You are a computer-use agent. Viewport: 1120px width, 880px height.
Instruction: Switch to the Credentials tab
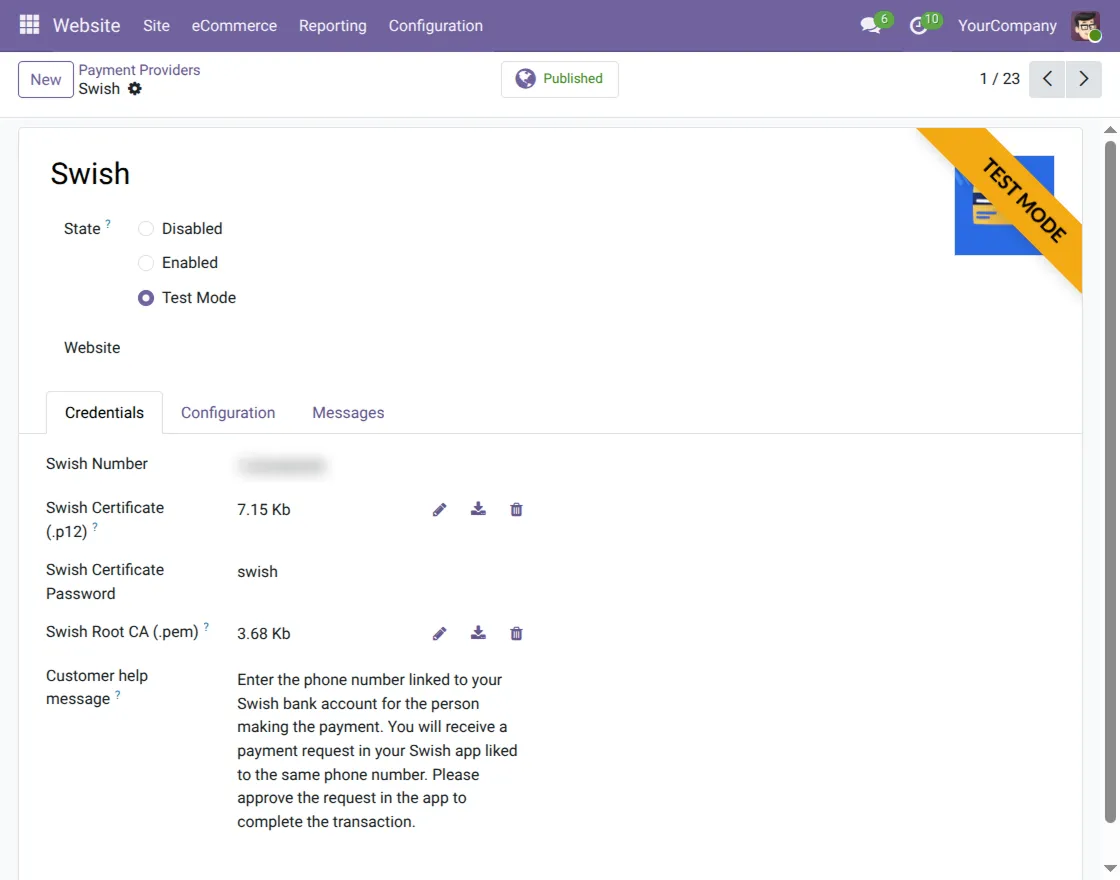(104, 413)
